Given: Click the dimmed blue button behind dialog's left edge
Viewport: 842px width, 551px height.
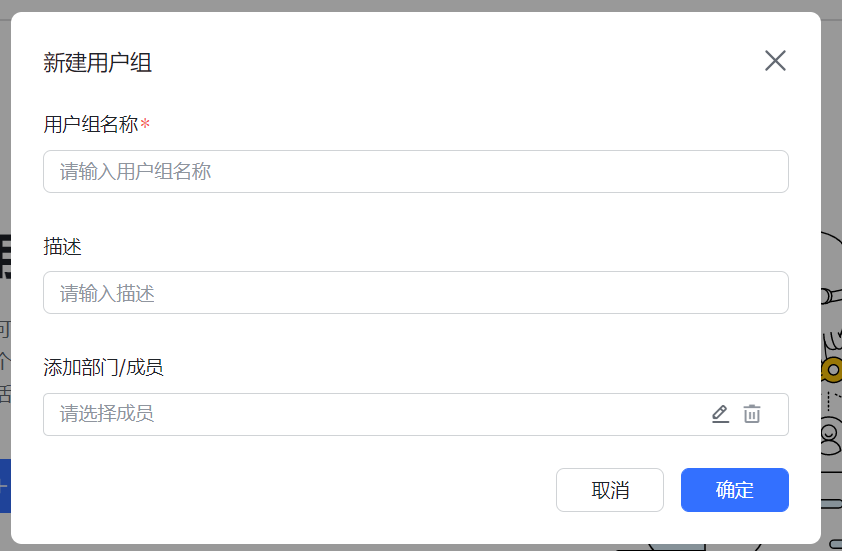Looking at the screenshot, I should pos(5,486).
